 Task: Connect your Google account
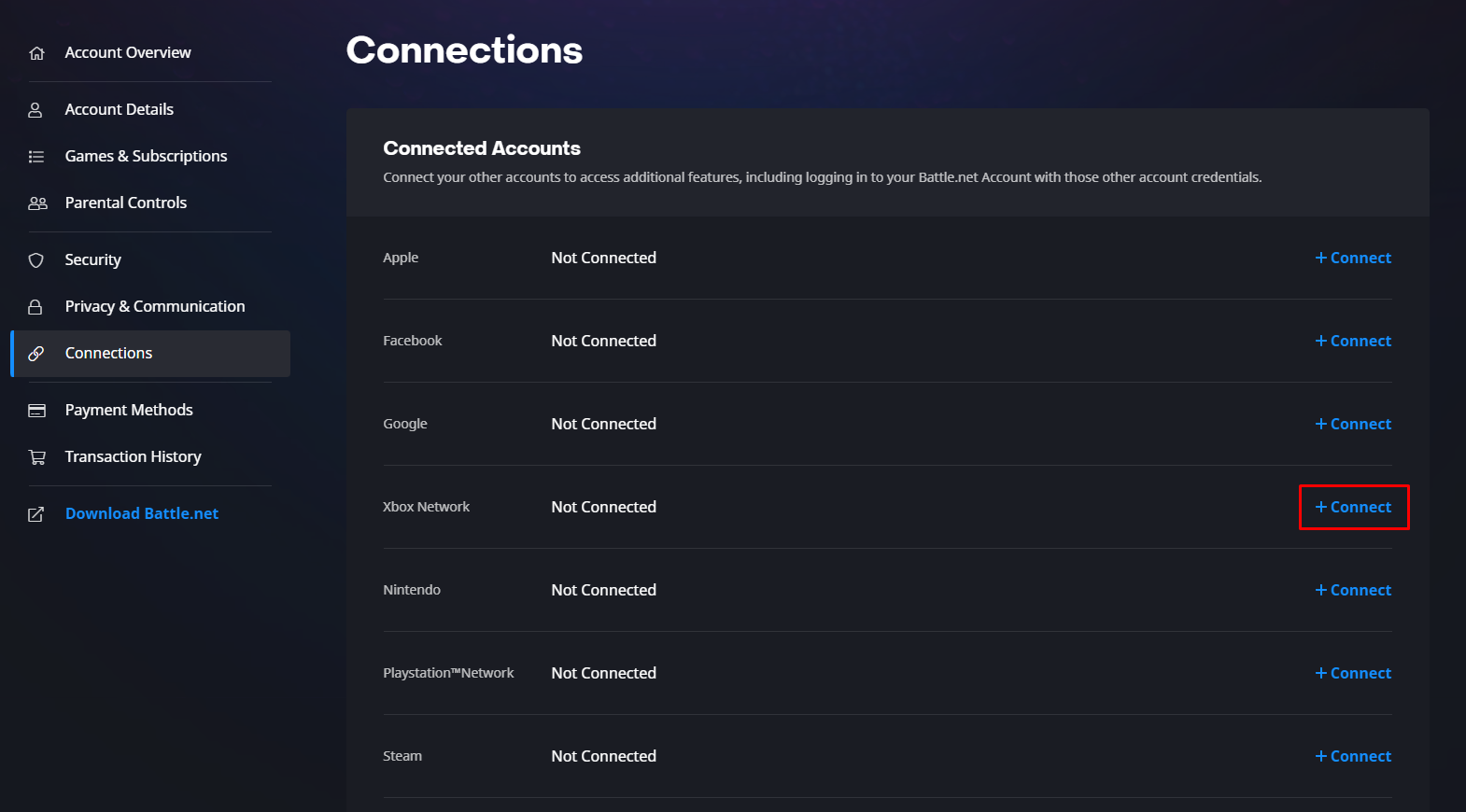(1353, 425)
